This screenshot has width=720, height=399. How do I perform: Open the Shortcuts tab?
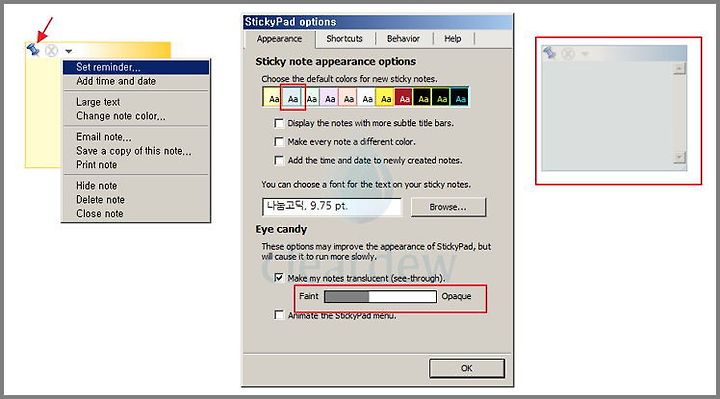pyautogui.click(x=344, y=39)
